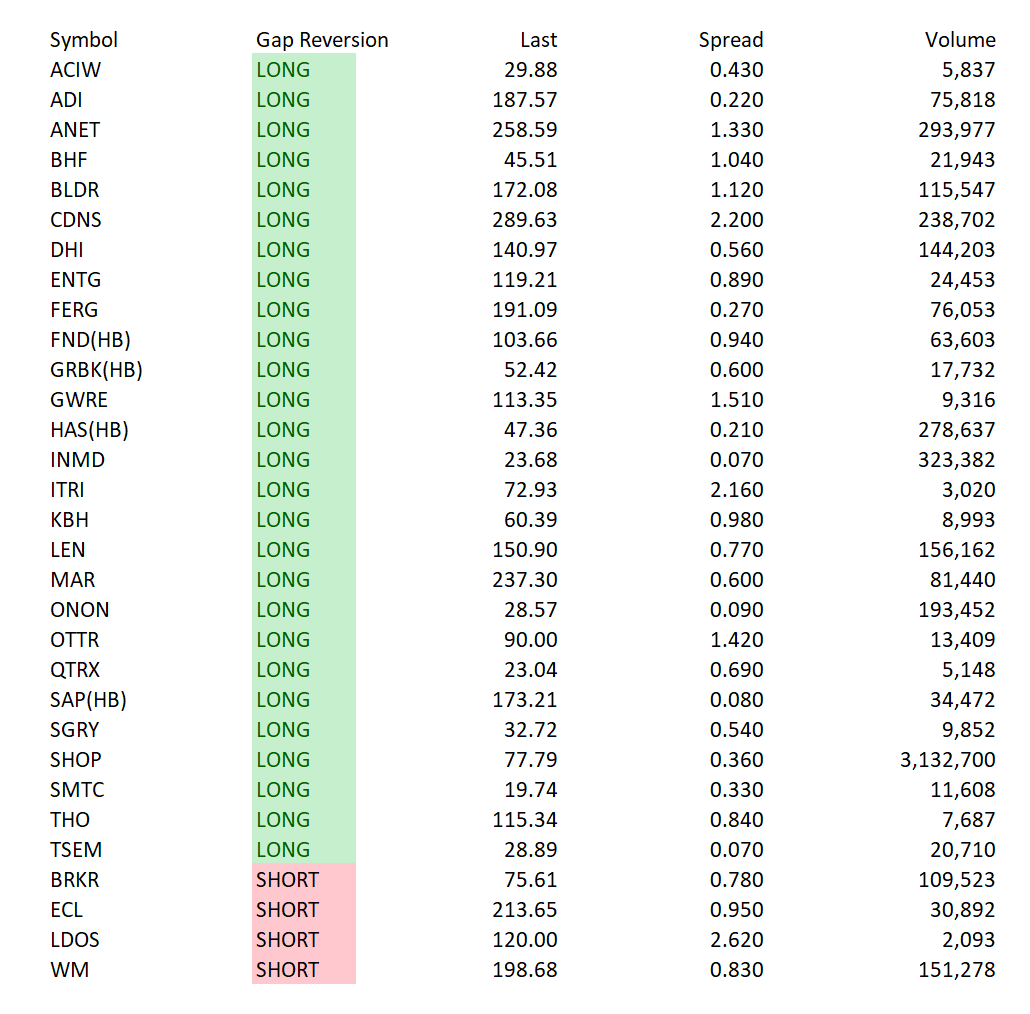Click the LDOS spread value 2.620
The image size is (1030, 1014).
pos(736,940)
